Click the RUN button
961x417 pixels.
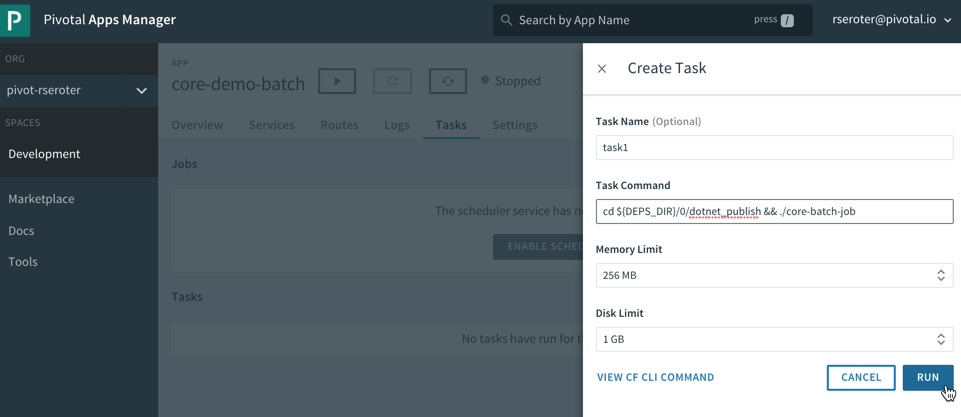[x=927, y=377]
